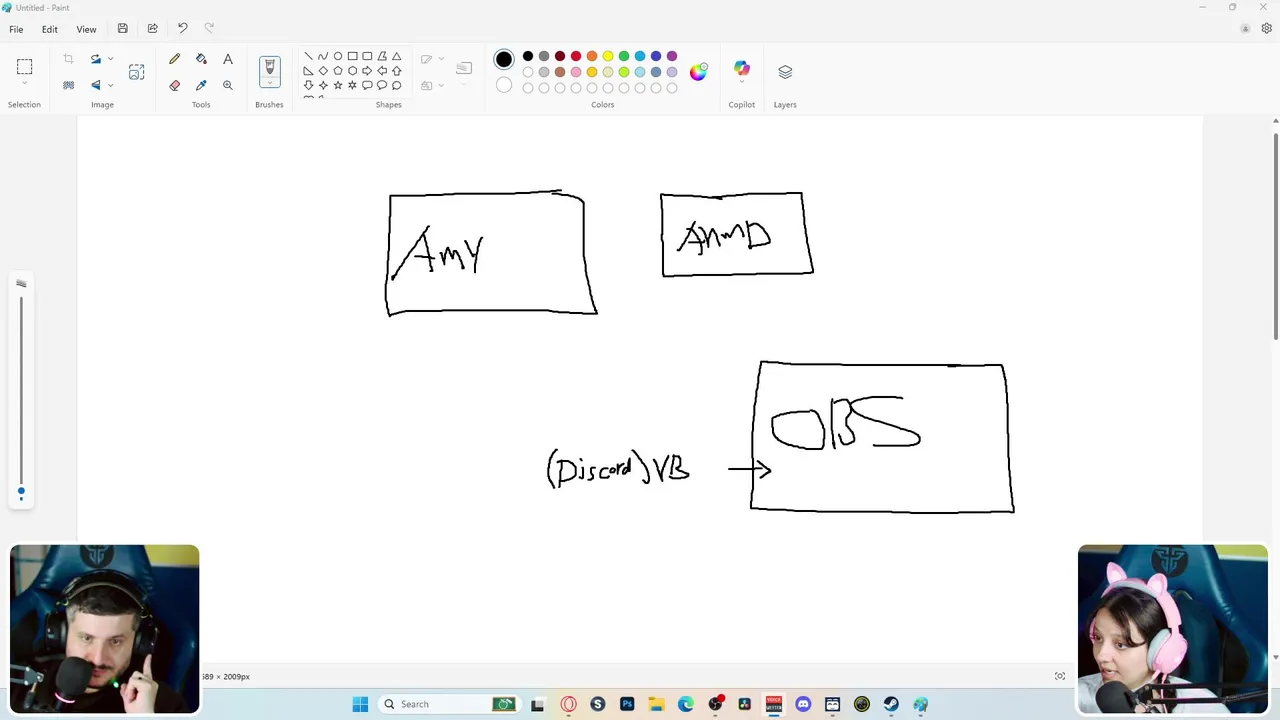The height and width of the screenshot is (720, 1280).
Task: Pick the pink color swatch
Action: [576, 72]
